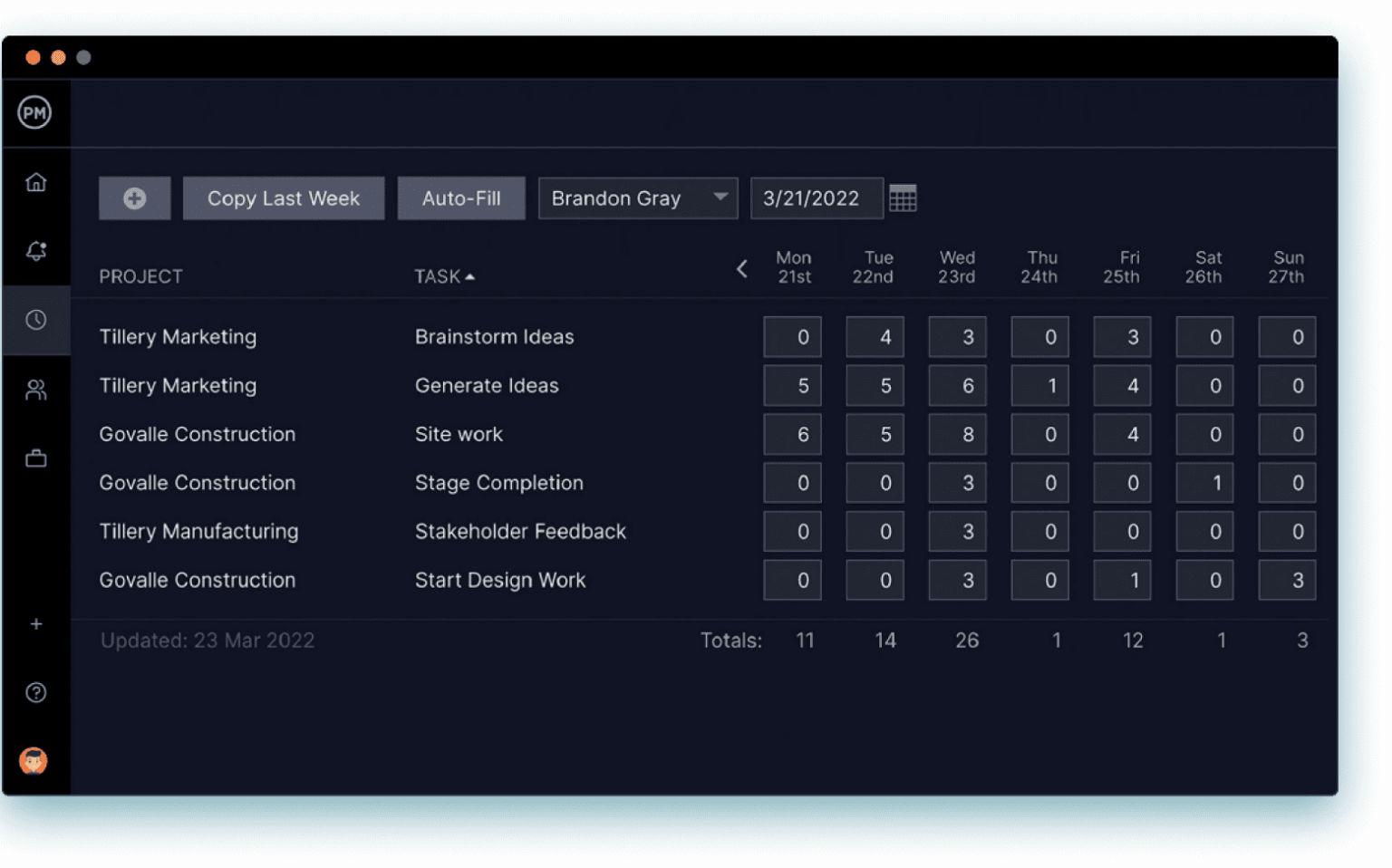Open notifications bell icon in sidebar
1392x868 pixels.
coord(36,251)
